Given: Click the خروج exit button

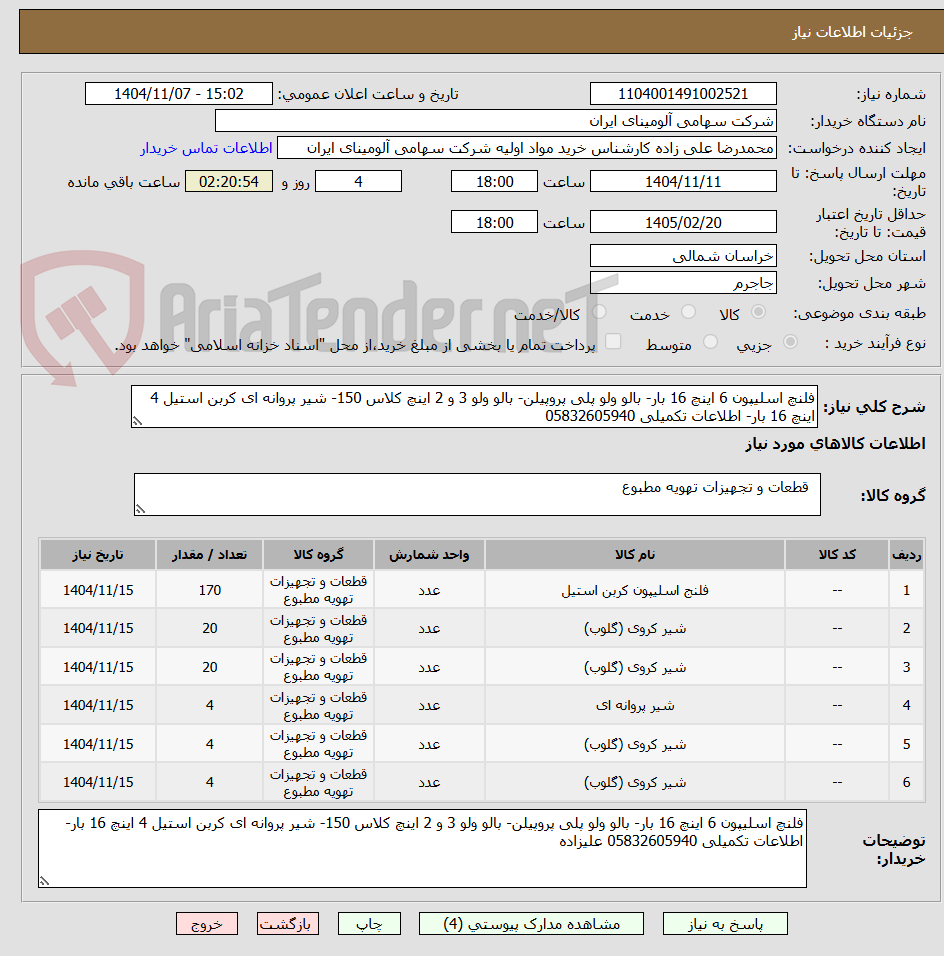Looking at the screenshot, I should click(207, 924).
